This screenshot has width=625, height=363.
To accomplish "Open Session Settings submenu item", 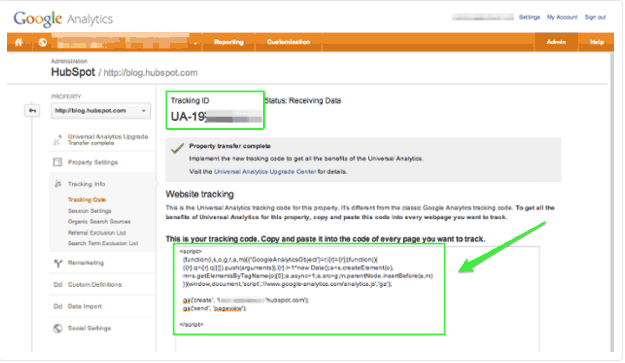I will (x=89, y=211).
